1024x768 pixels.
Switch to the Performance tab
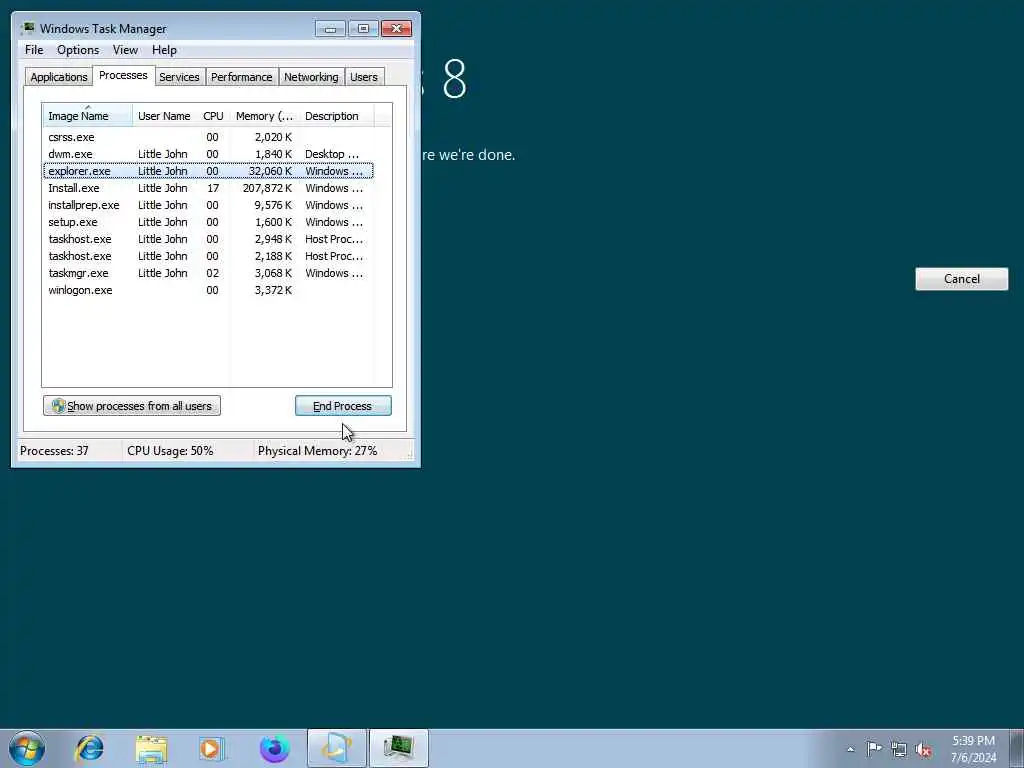coord(242,77)
